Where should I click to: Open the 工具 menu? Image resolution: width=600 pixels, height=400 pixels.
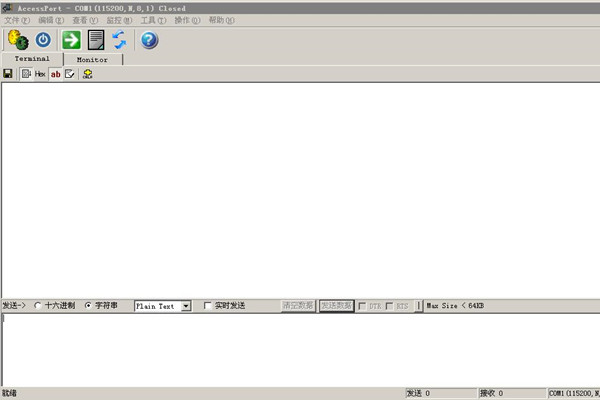pyautogui.click(x=153, y=20)
